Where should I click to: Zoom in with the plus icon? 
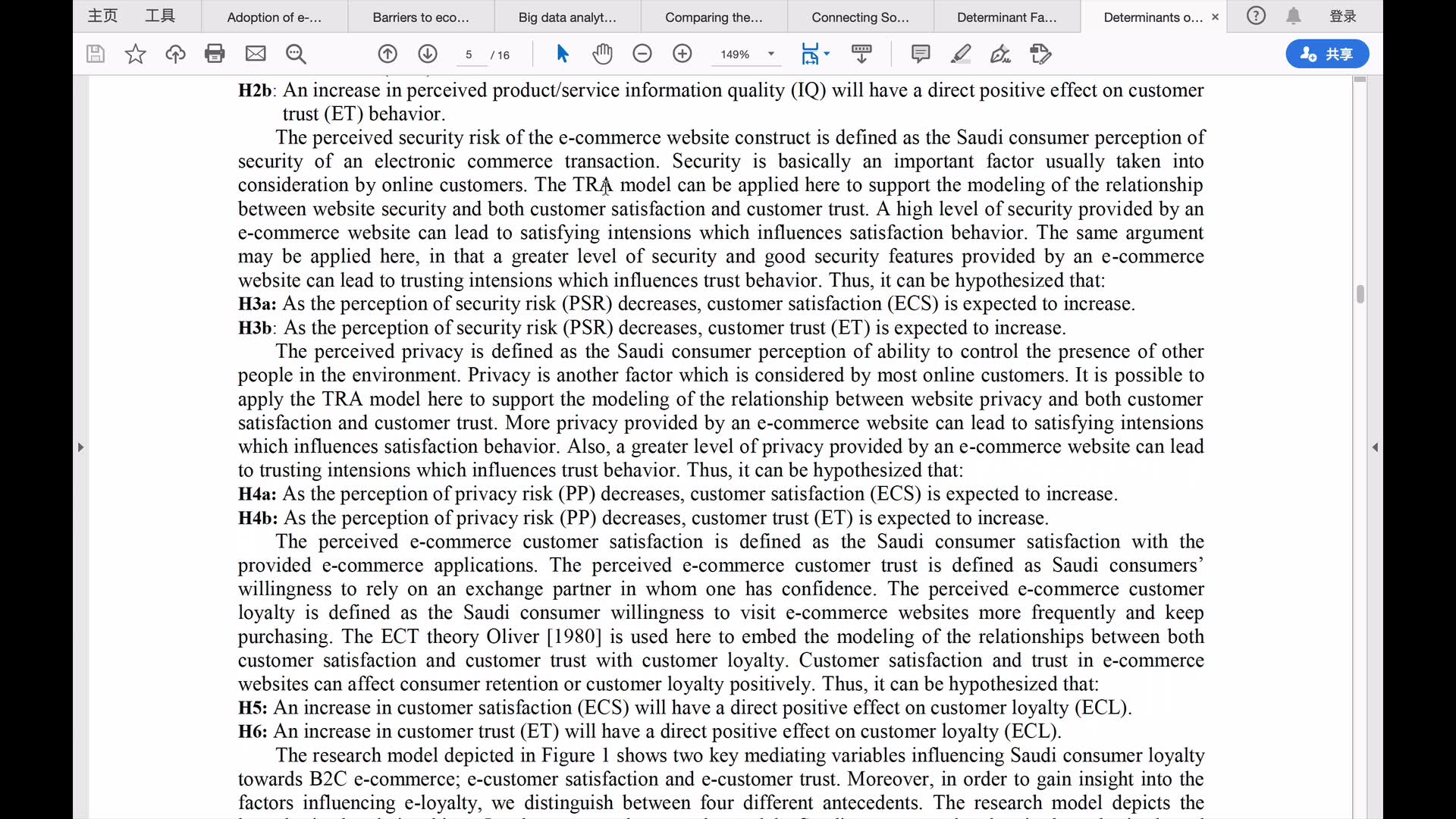coord(682,54)
